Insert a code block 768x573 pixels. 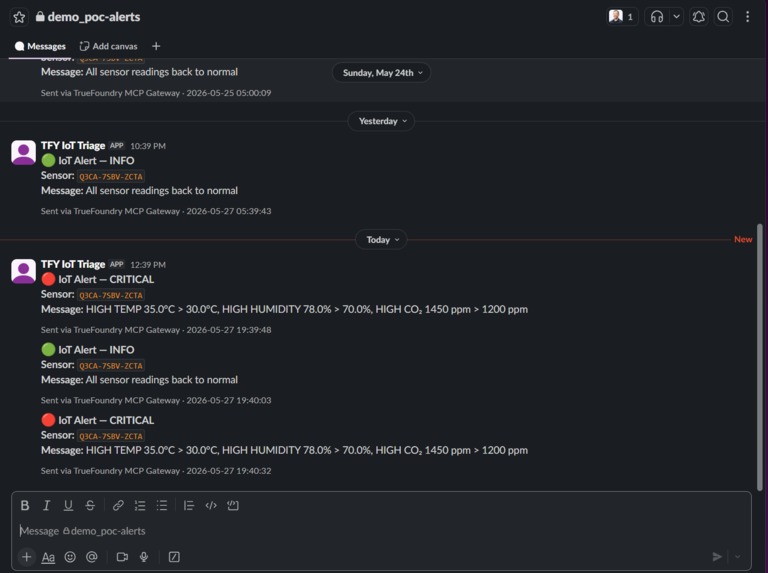point(233,505)
